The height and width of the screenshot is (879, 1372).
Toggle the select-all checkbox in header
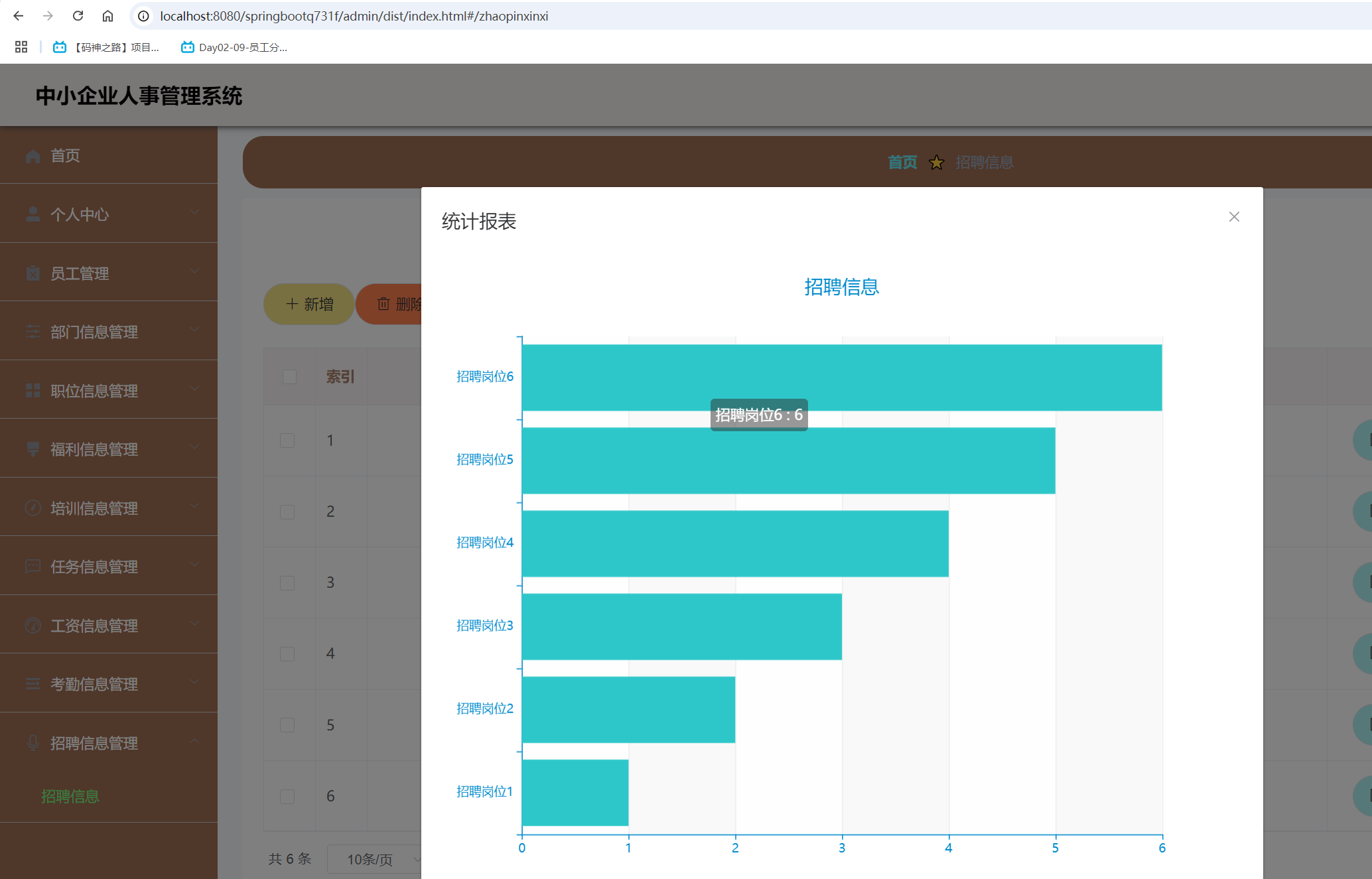[289, 377]
